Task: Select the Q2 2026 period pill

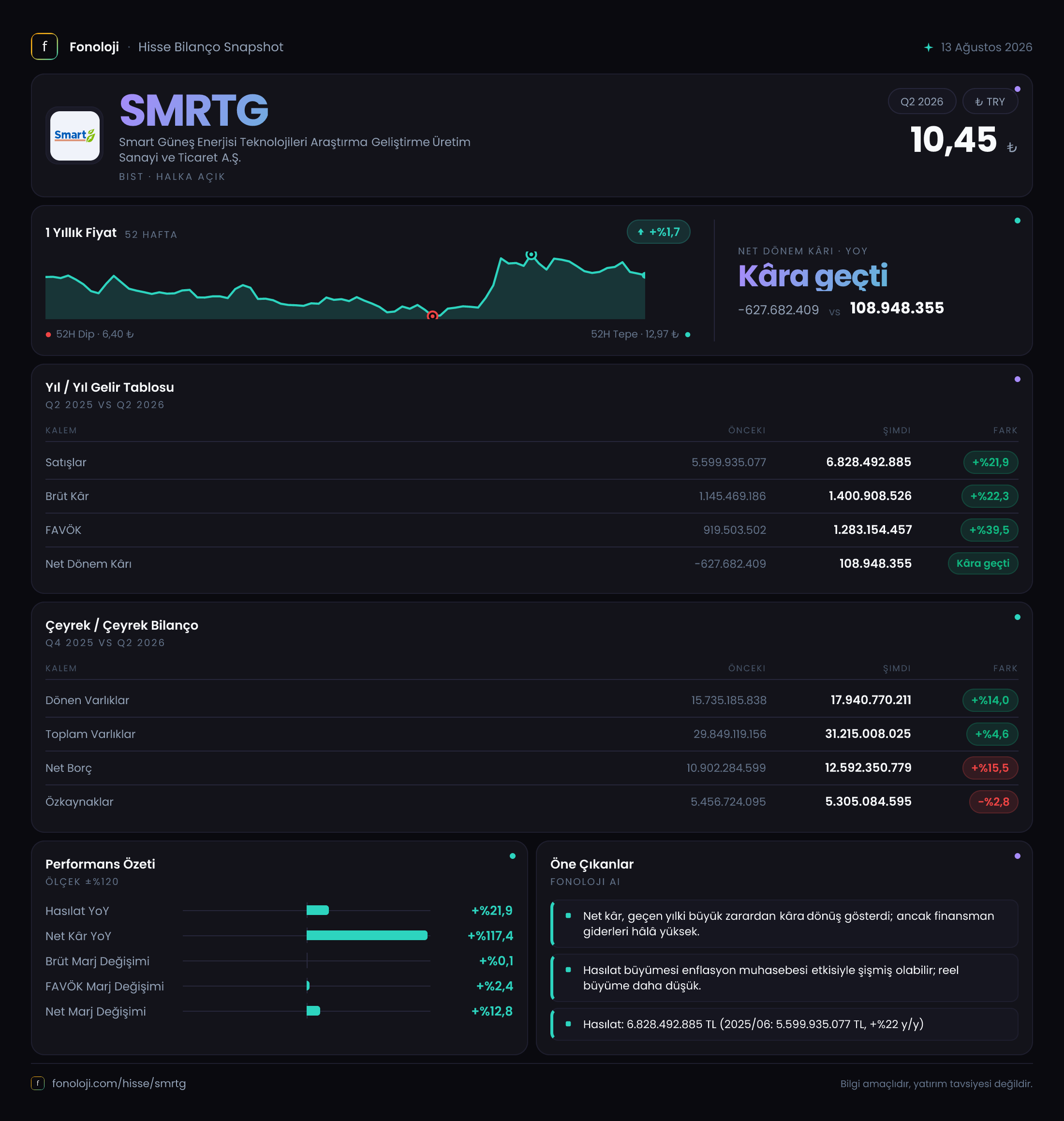Action: click(x=922, y=102)
